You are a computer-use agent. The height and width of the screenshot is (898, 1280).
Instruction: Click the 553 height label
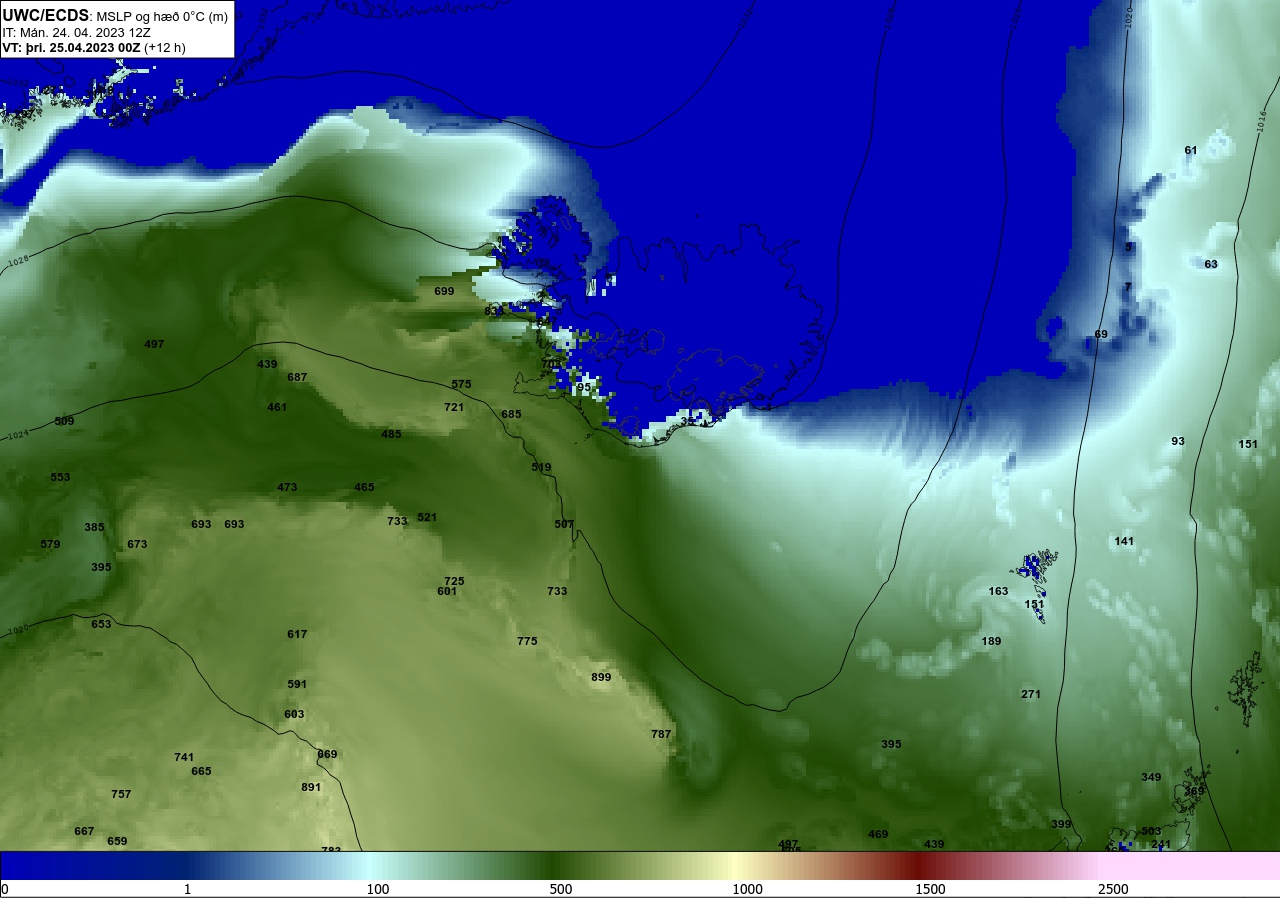click(x=60, y=477)
